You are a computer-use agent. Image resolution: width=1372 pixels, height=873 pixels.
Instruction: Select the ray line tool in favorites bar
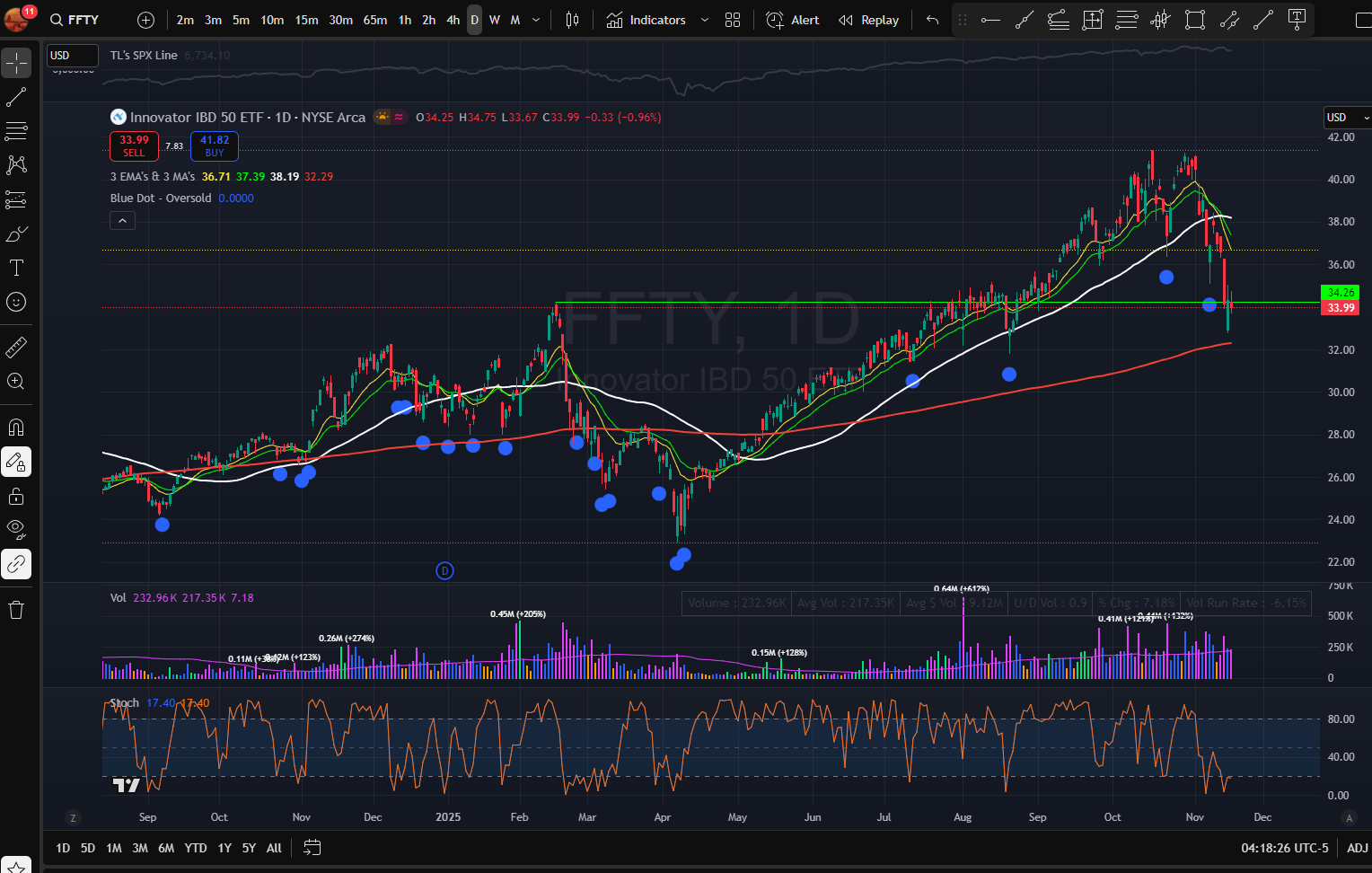[x=1025, y=20]
